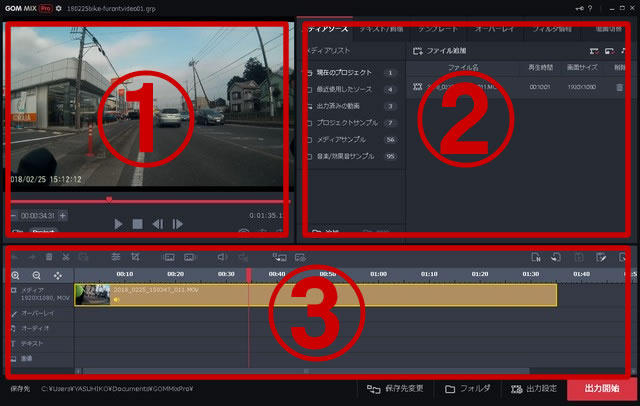Image resolution: width=640 pixels, height=406 pixels.
Task: Open the output フォルダ button
Action: [468, 388]
